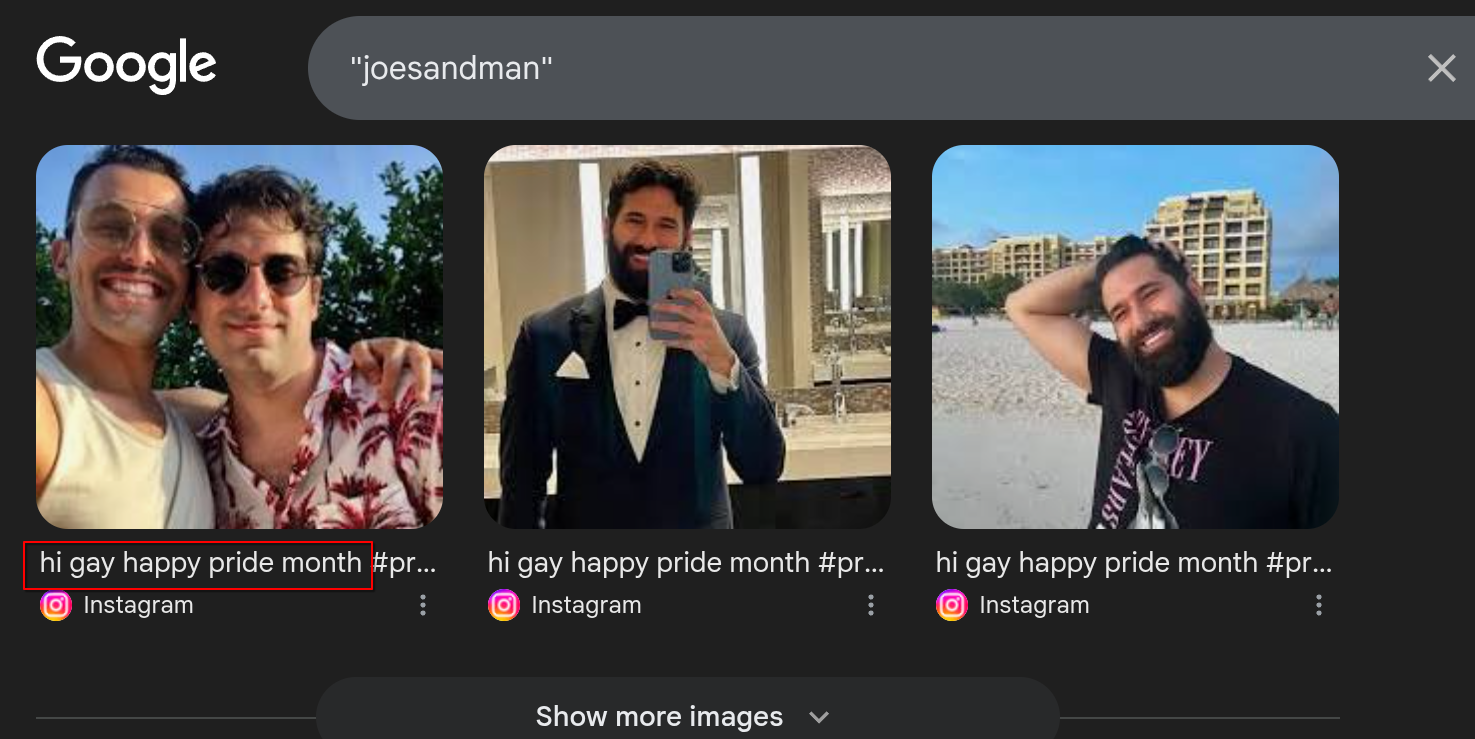Click the Google logo
The width and height of the screenshot is (1475, 739).
coord(126,66)
